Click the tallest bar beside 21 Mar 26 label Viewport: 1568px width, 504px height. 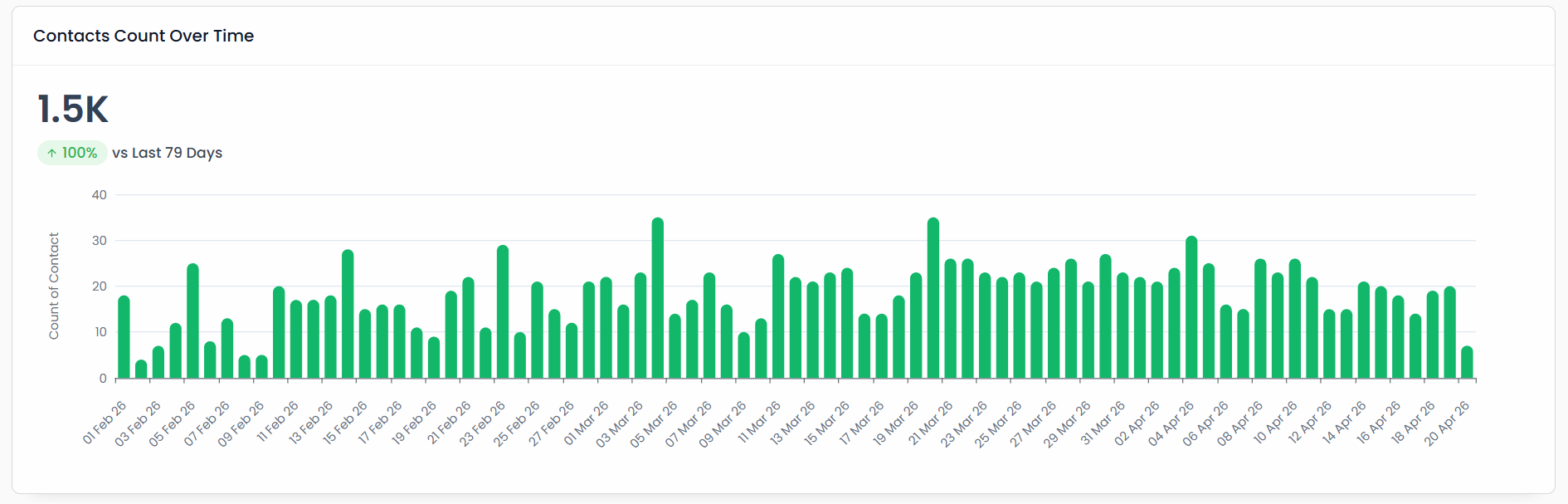tap(933, 299)
